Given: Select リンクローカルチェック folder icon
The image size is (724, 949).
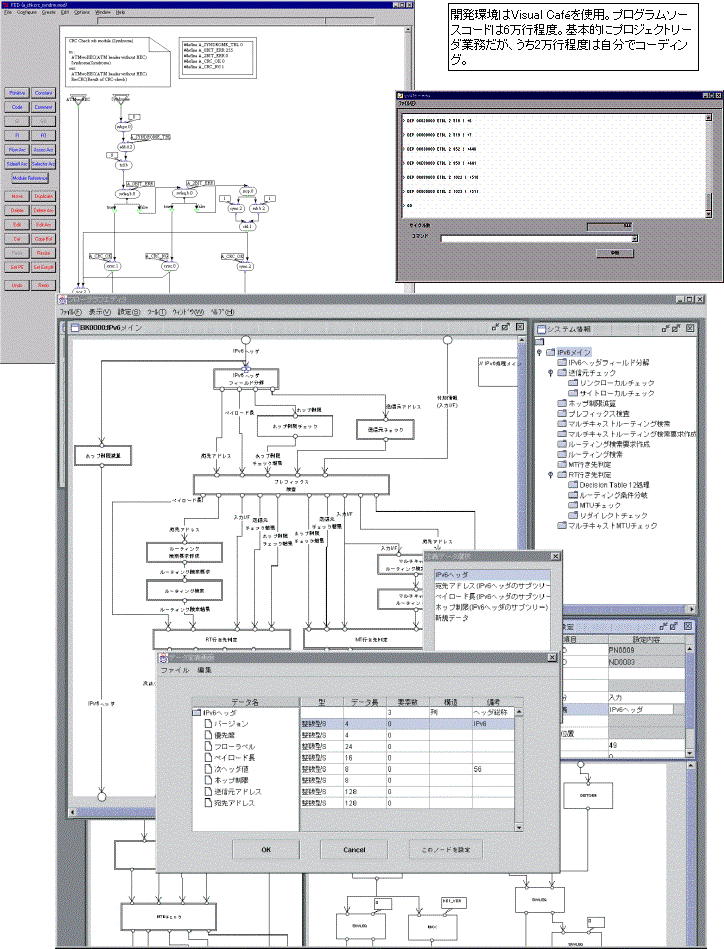Looking at the screenshot, I should (573, 383).
